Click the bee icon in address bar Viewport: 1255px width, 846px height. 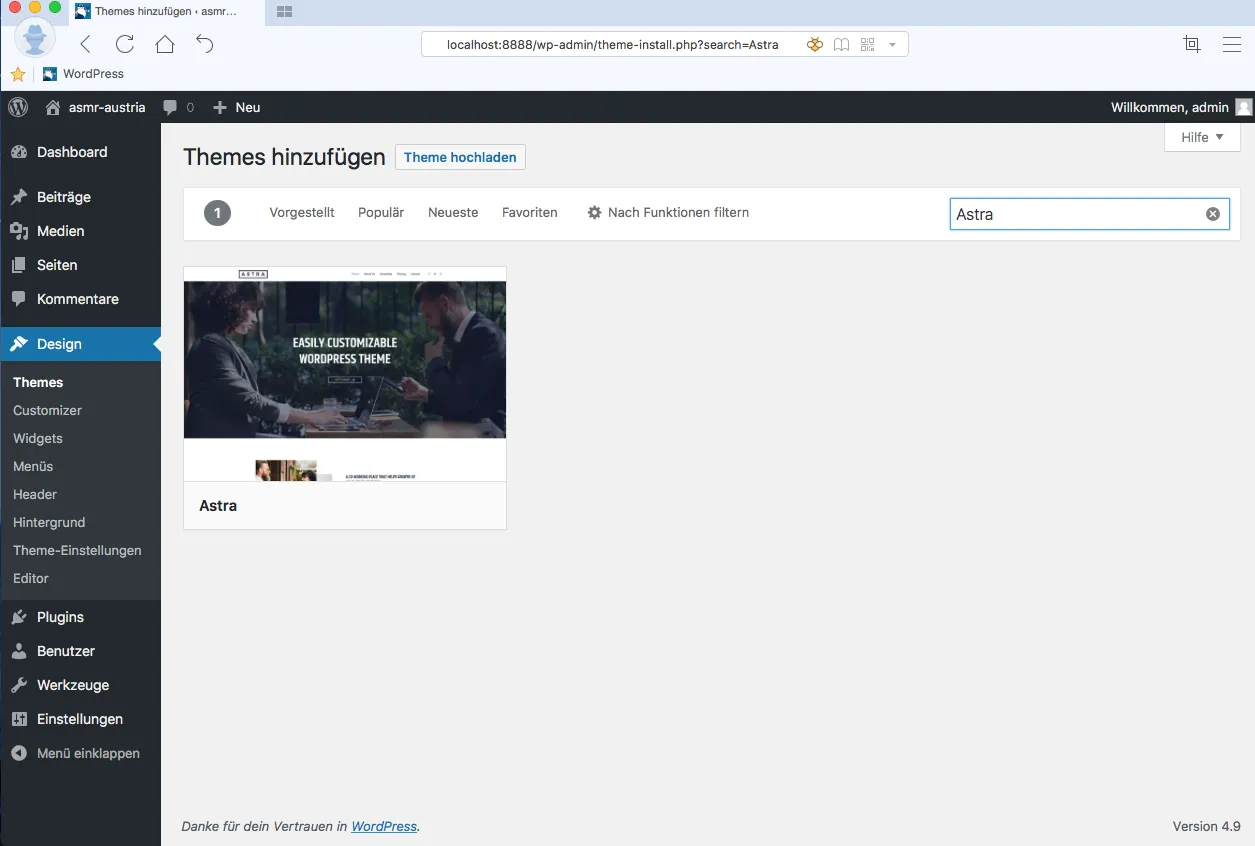click(x=815, y=44)
